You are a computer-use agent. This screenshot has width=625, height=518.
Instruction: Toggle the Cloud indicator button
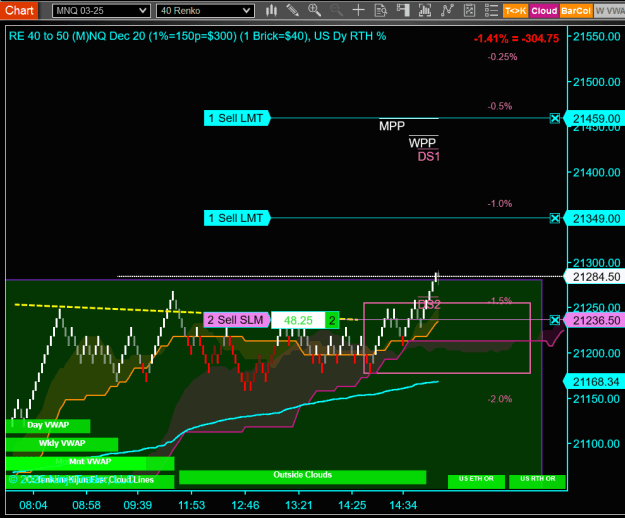[544, 11]
